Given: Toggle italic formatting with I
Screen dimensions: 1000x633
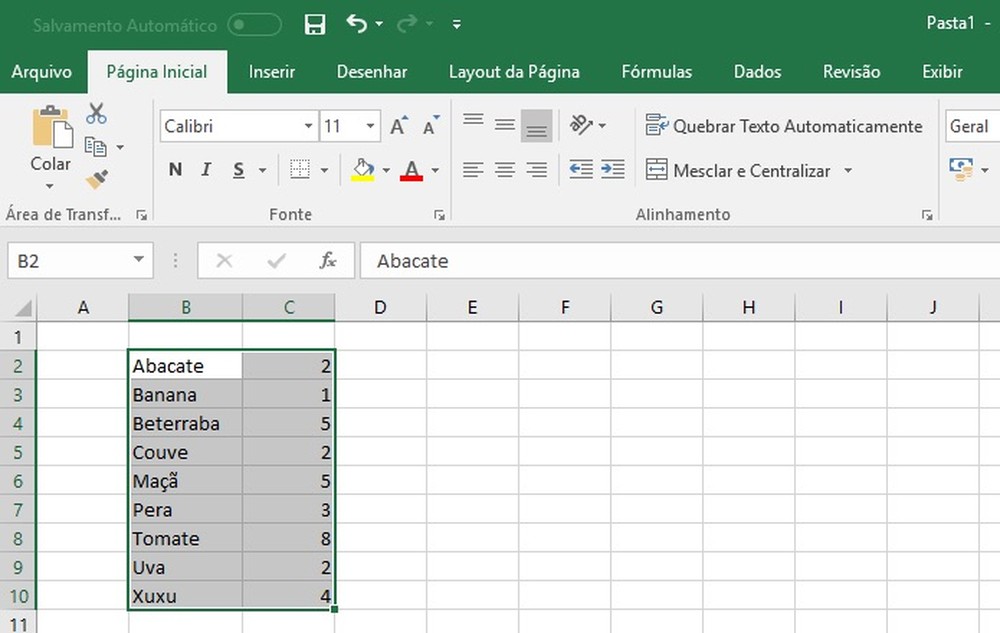Looking at the screenshot, I should click(206, 170).
